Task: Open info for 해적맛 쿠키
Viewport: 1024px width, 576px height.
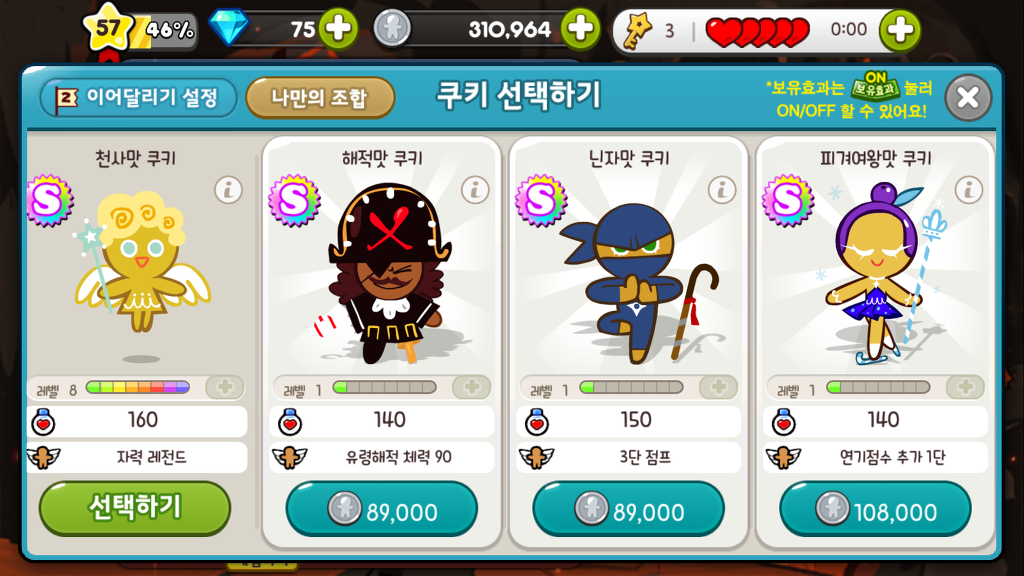Action: tap(475, 190)
